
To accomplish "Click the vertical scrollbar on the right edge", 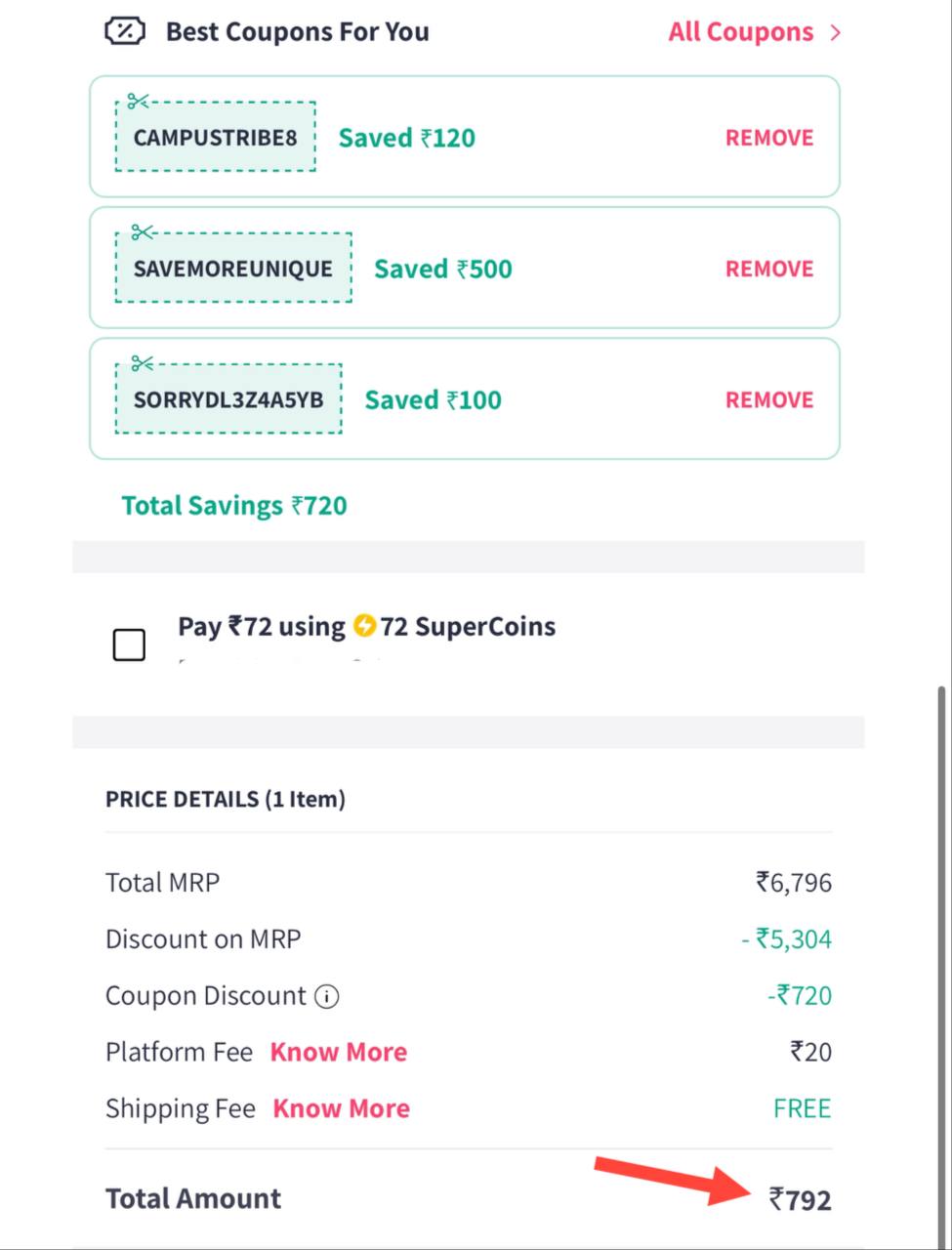I will coord(941,962).
